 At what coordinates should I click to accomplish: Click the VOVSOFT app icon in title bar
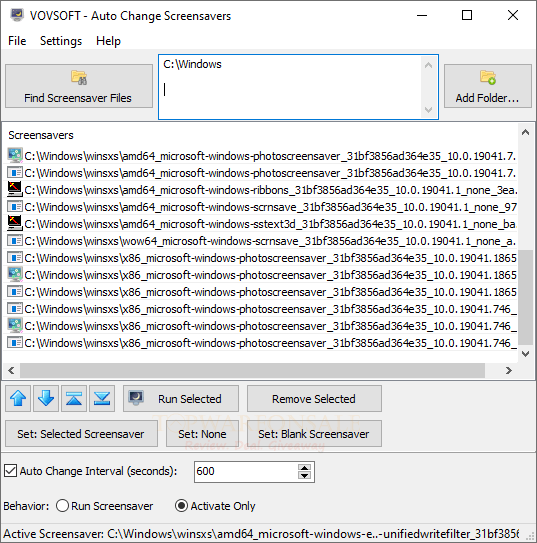17,15
